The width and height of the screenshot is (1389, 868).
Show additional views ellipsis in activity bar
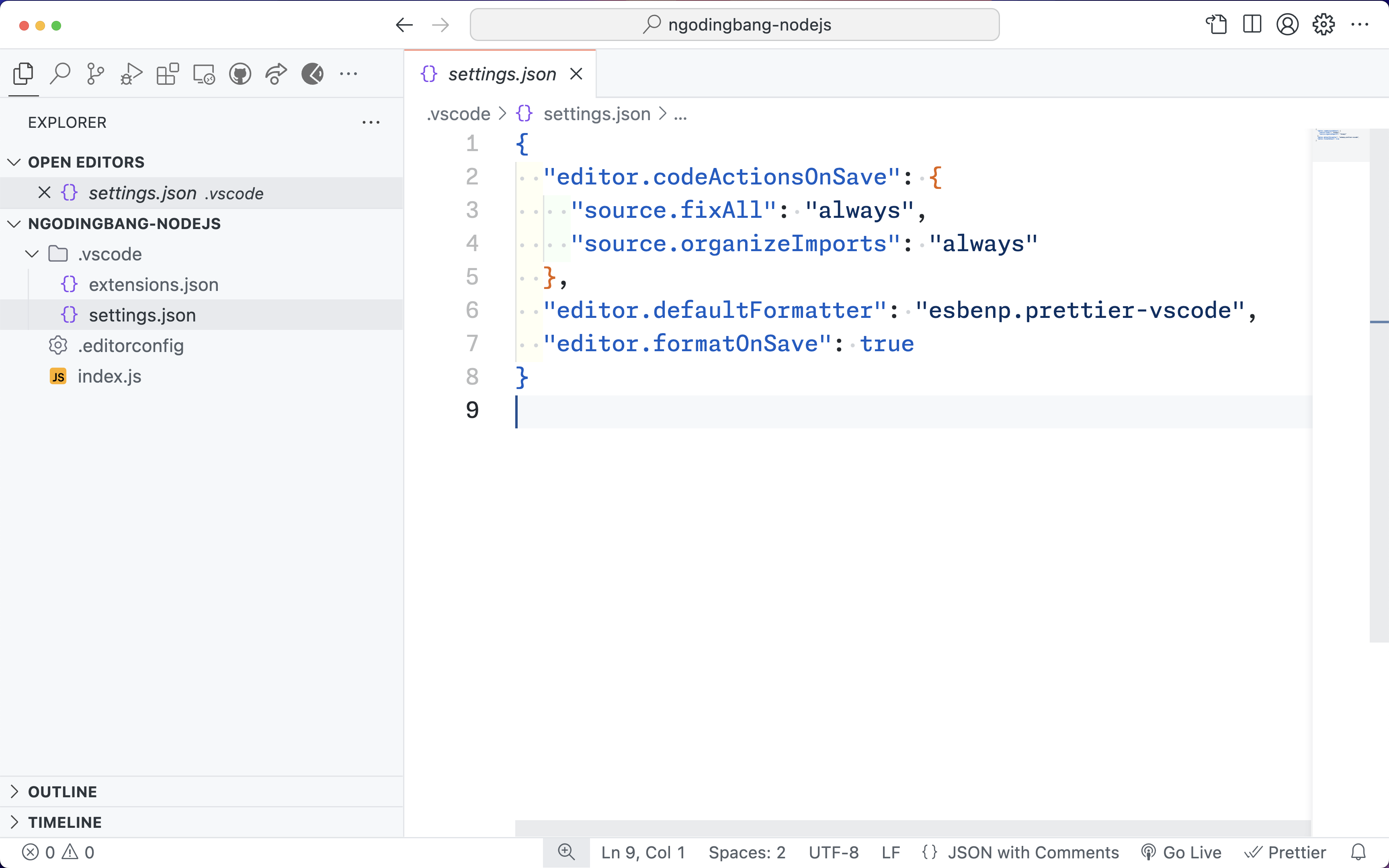[x=348, y=74]
